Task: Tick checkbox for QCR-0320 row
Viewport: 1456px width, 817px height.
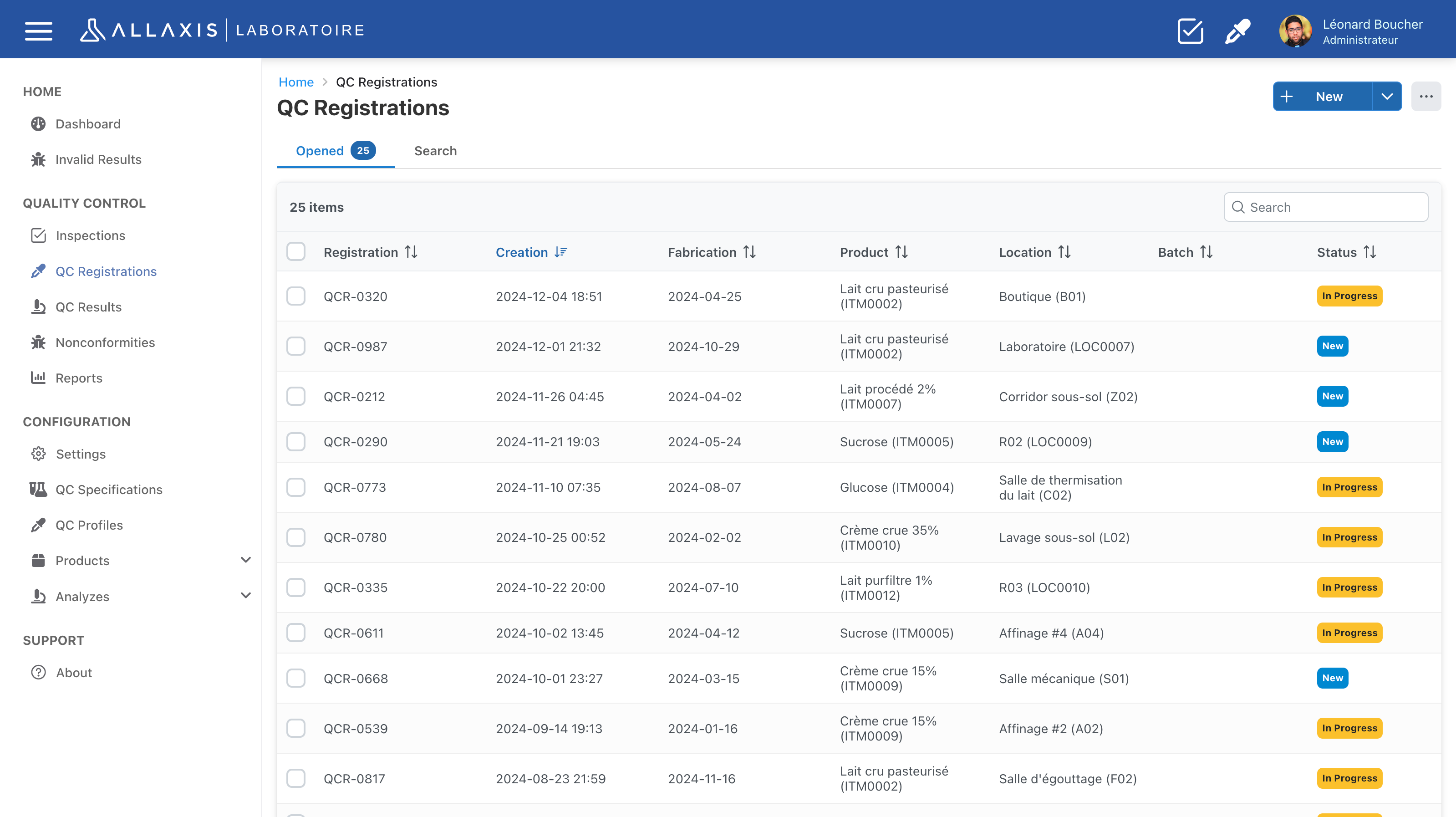Action: coord(295,296)
